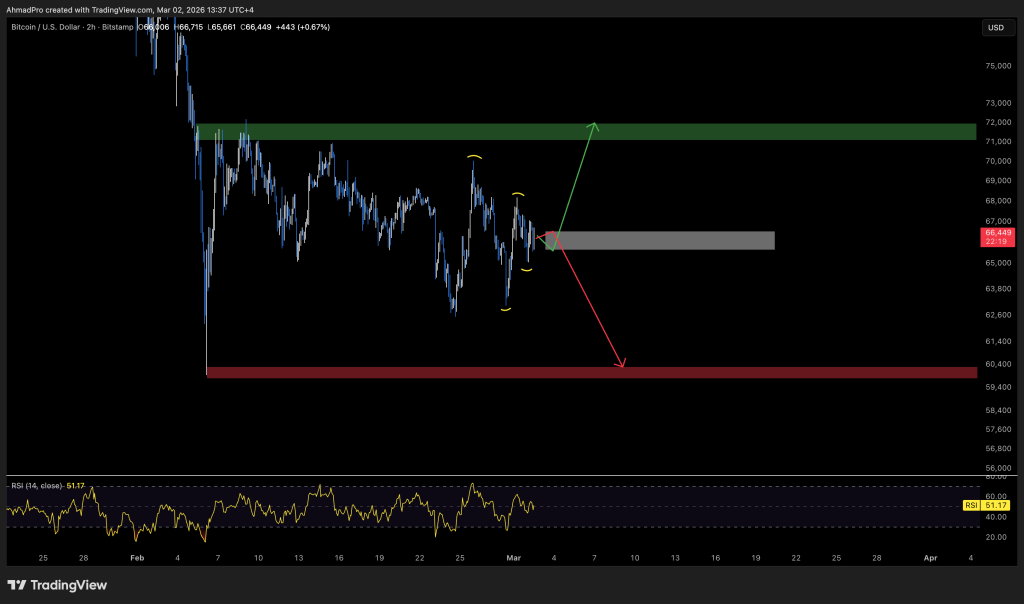Open the USD currency selector
1024x604 pixels.
click(x=996, y=27)
